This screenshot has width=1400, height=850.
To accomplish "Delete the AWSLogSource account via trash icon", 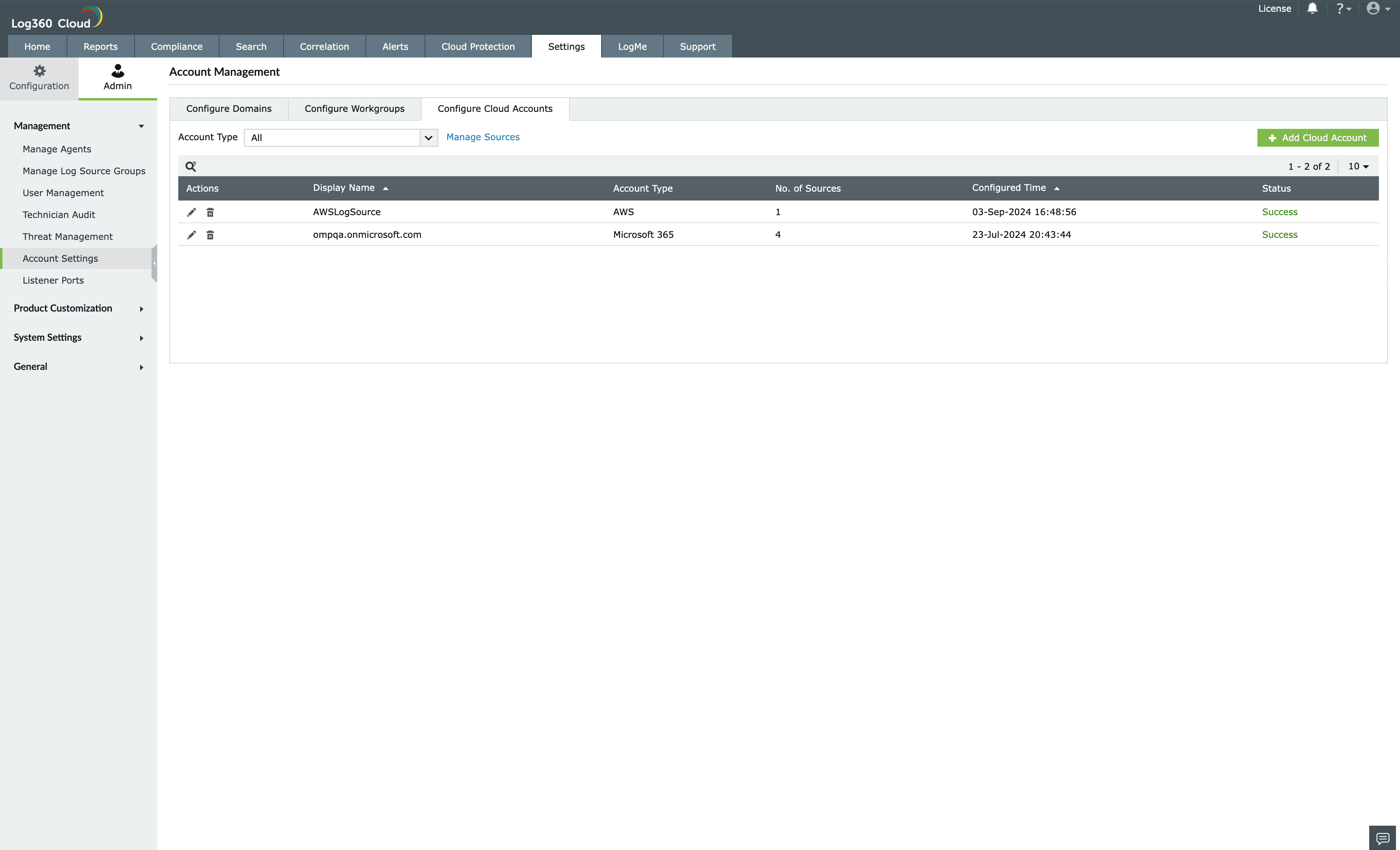I will (x=210, y=212).
